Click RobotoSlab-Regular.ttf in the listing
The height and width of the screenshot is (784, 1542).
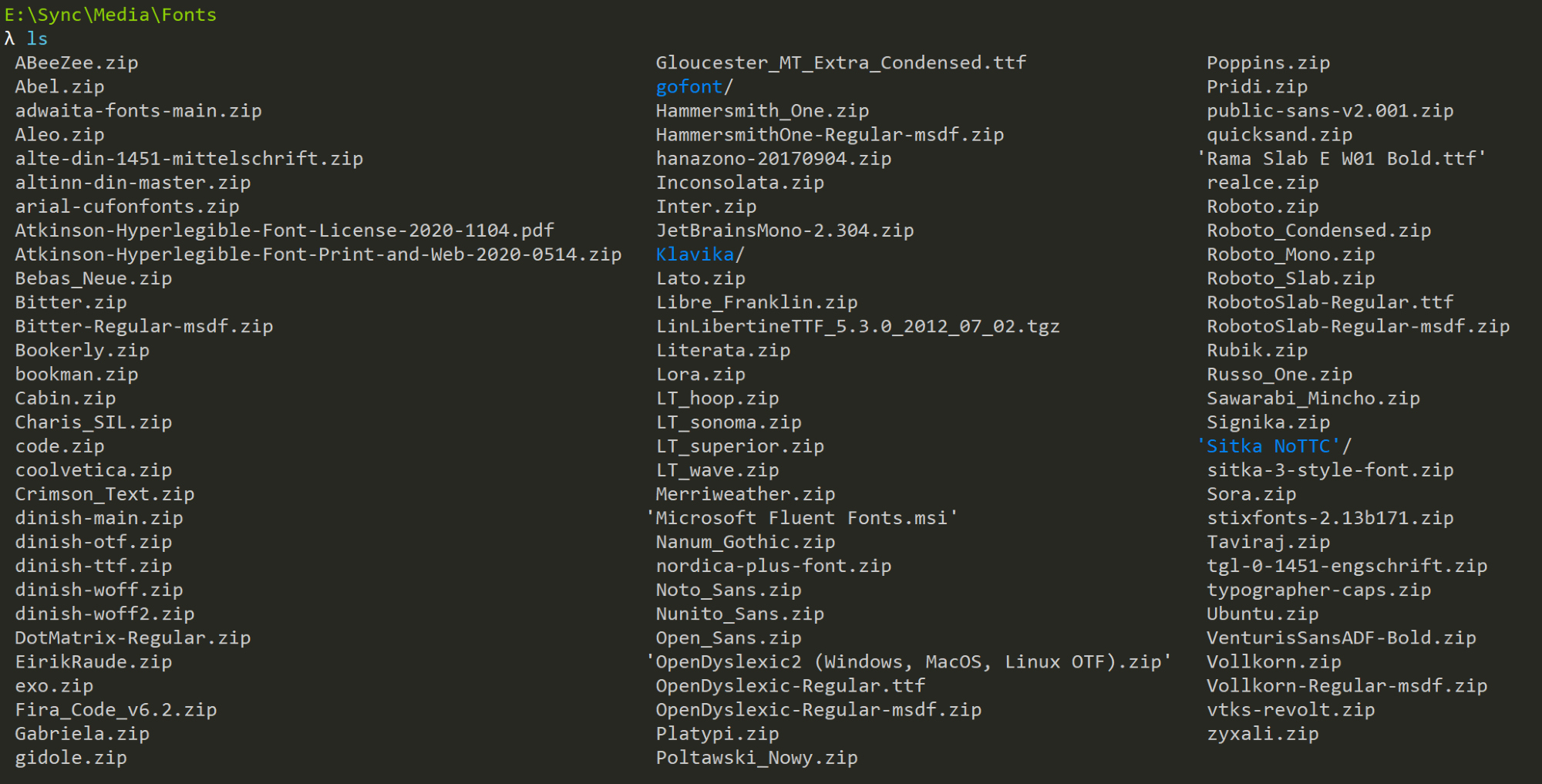pos(1329,302)
